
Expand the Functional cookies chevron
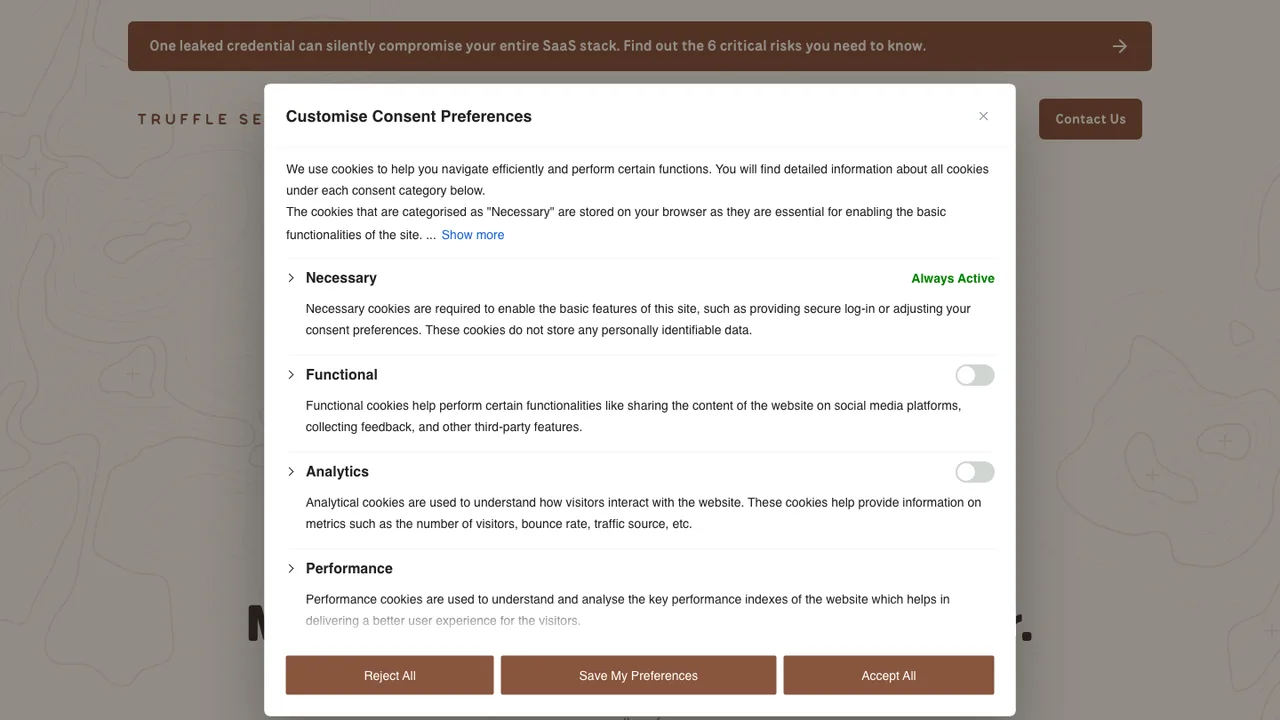coord(291,375)
